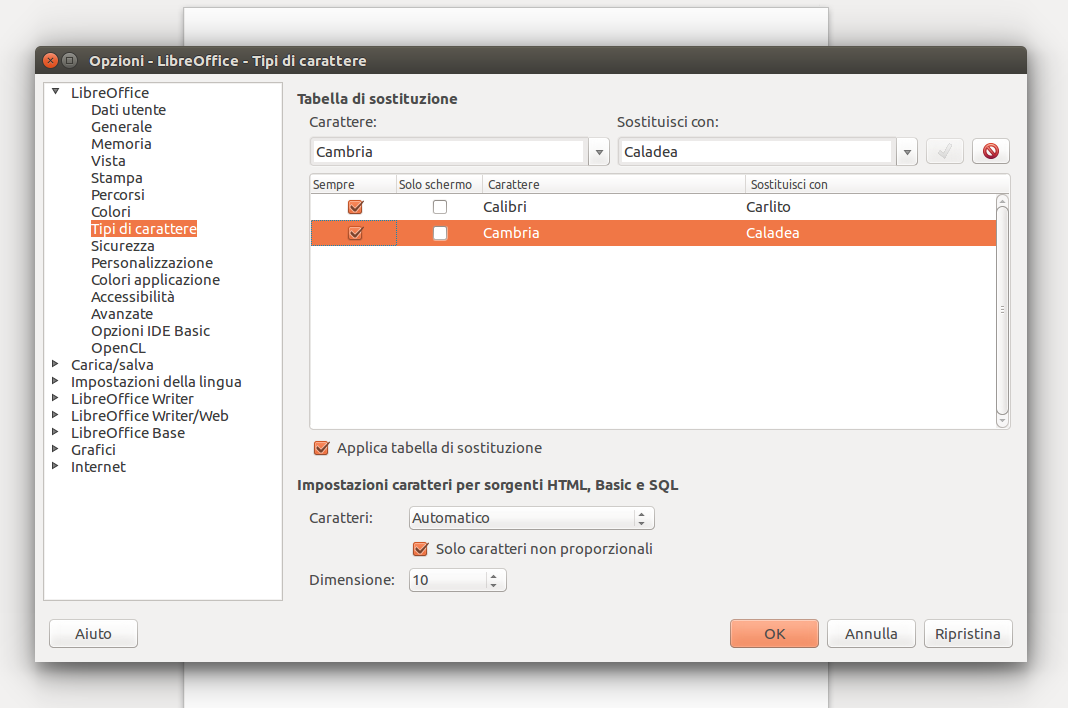This screenshot has height=708, width=1068.
Task: Select Dati utente in options tree
Action: click(128, 110)
